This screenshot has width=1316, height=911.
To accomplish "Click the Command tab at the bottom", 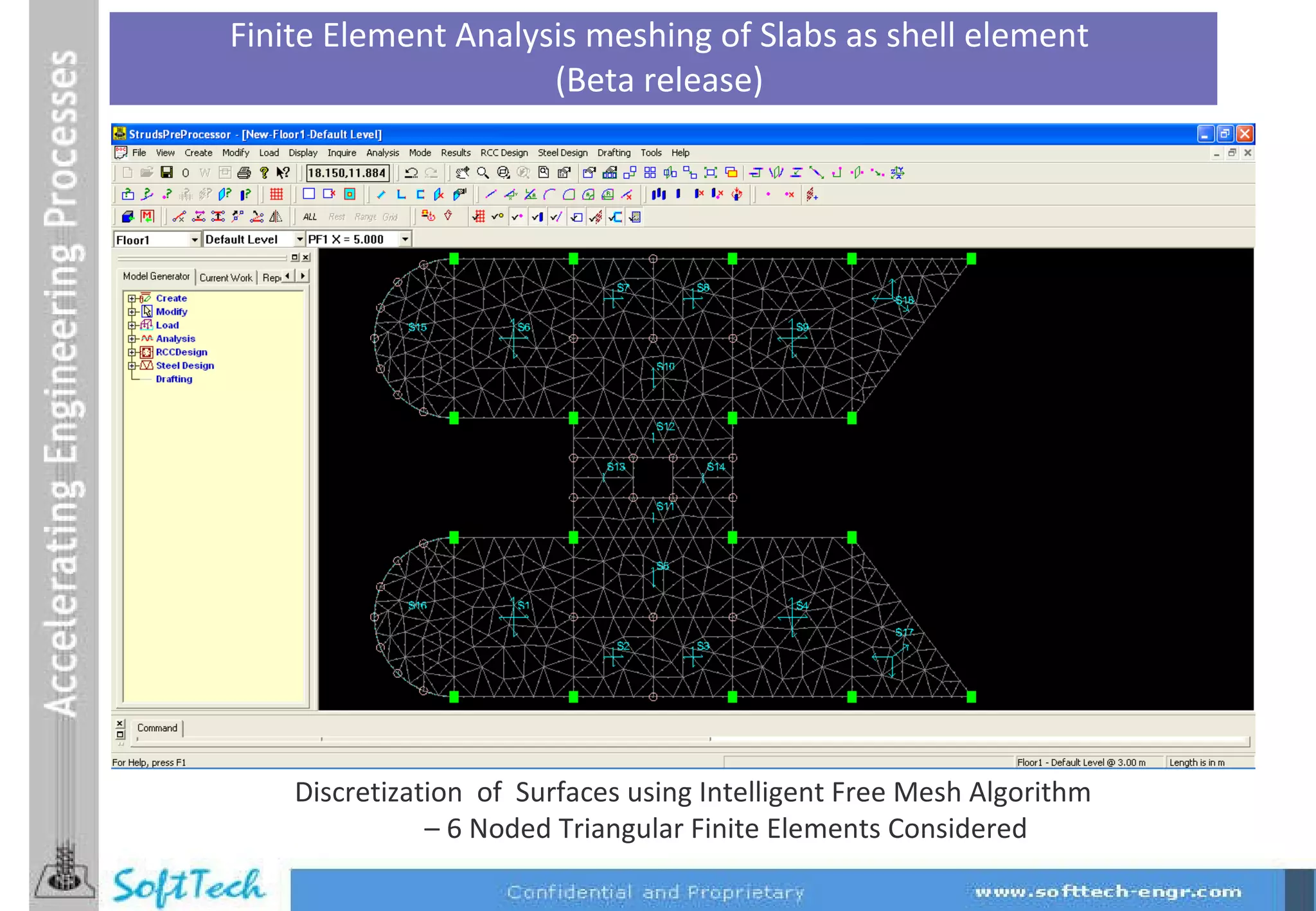I will tap(157, 728).
